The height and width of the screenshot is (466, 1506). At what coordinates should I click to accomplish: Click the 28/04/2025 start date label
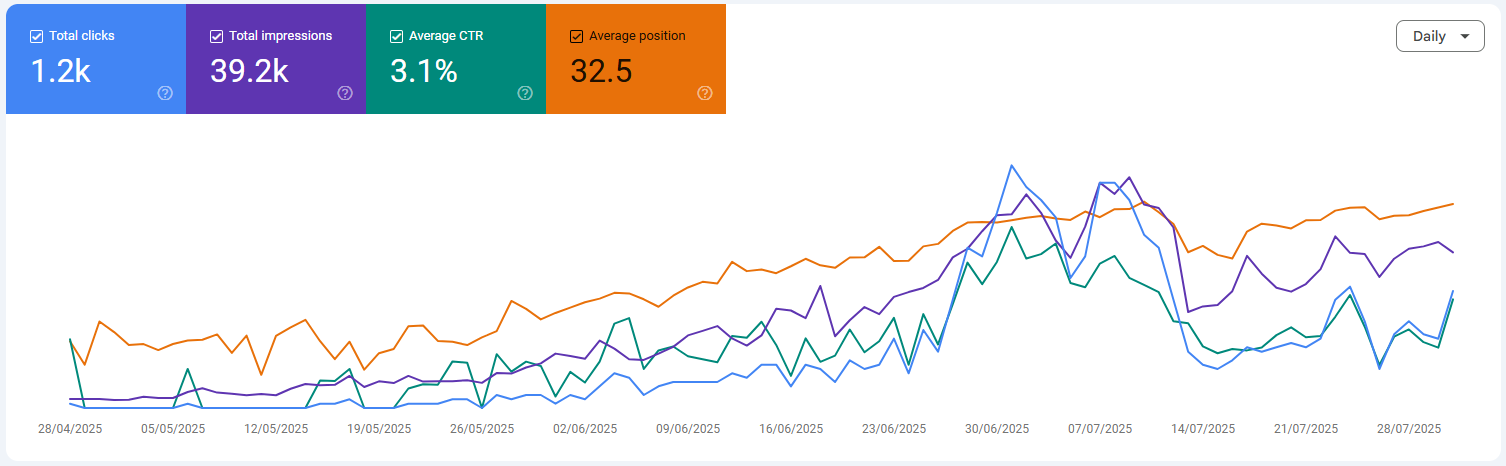tap(70, 429)
